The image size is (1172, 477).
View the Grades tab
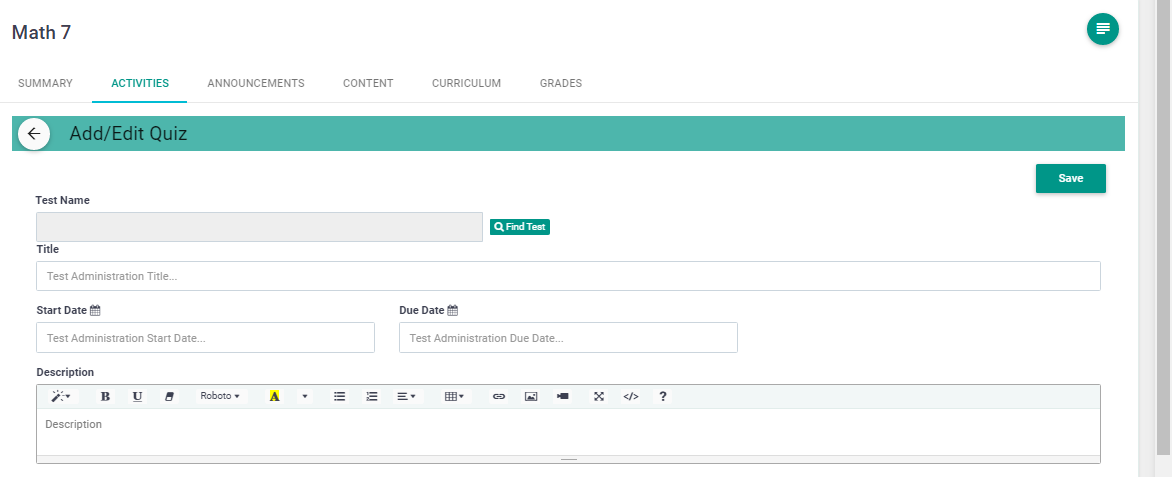(561, 83)
